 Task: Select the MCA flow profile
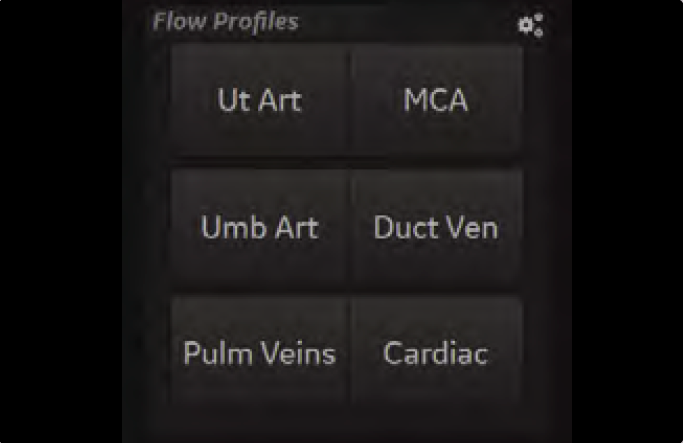tap(436, 100)
